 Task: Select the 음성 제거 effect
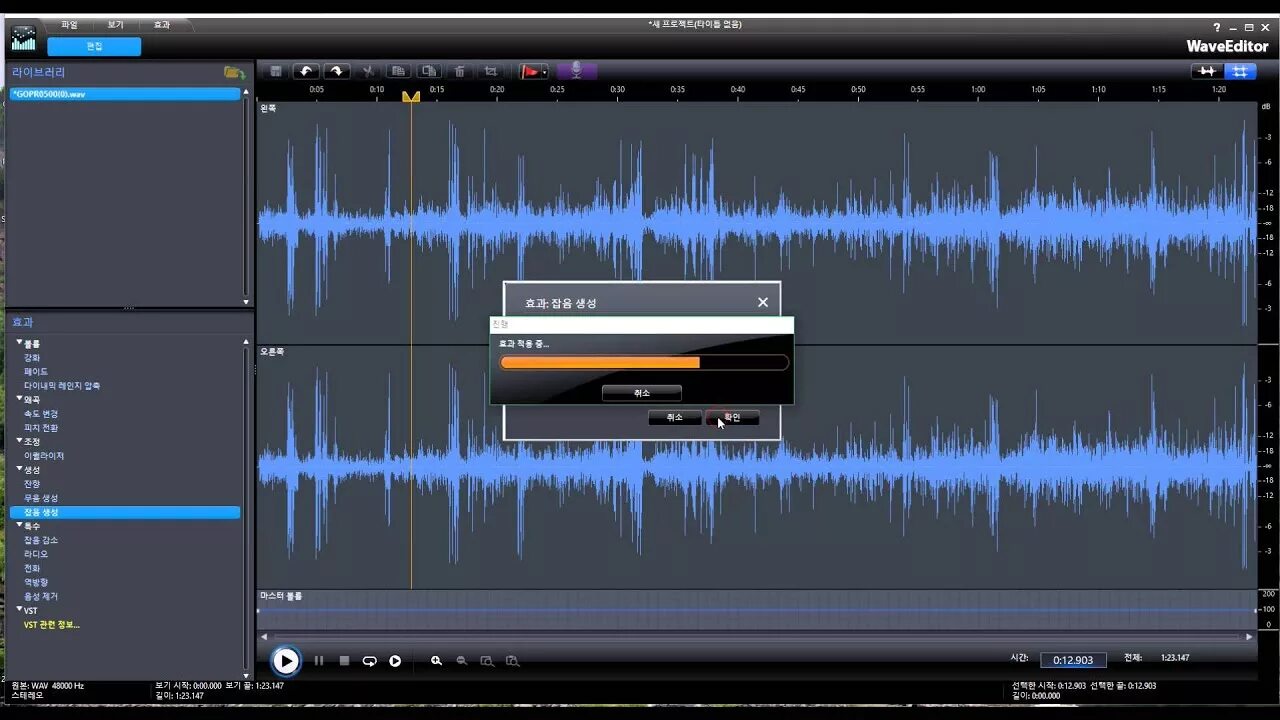(41, 596)
